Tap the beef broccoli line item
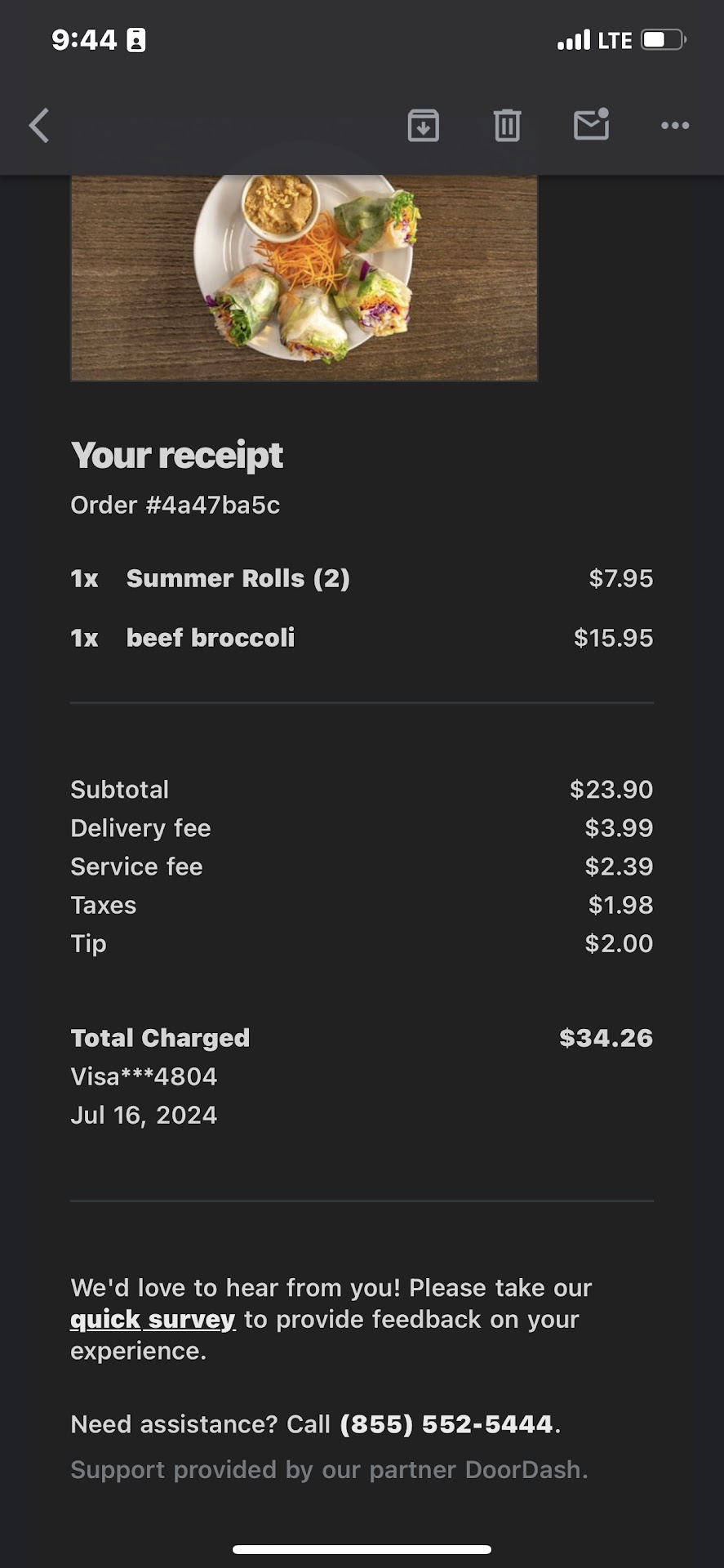724x1568 pixels. tap(211, 638)
